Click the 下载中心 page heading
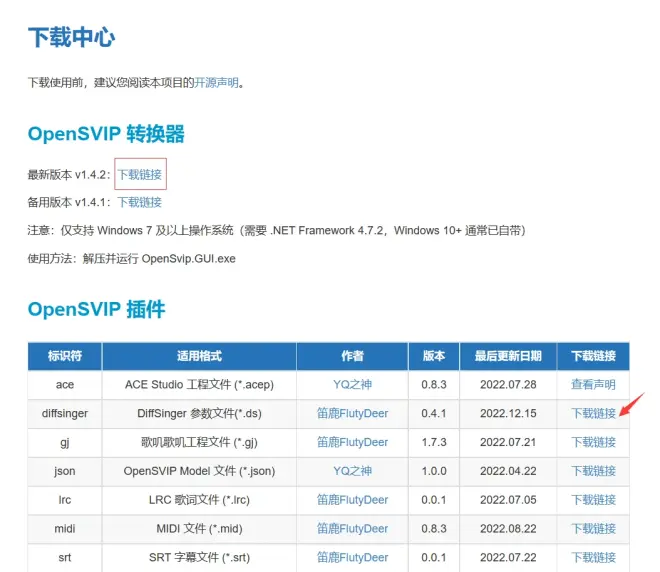This screenshot has width=660, height=572. coord(71,37)
